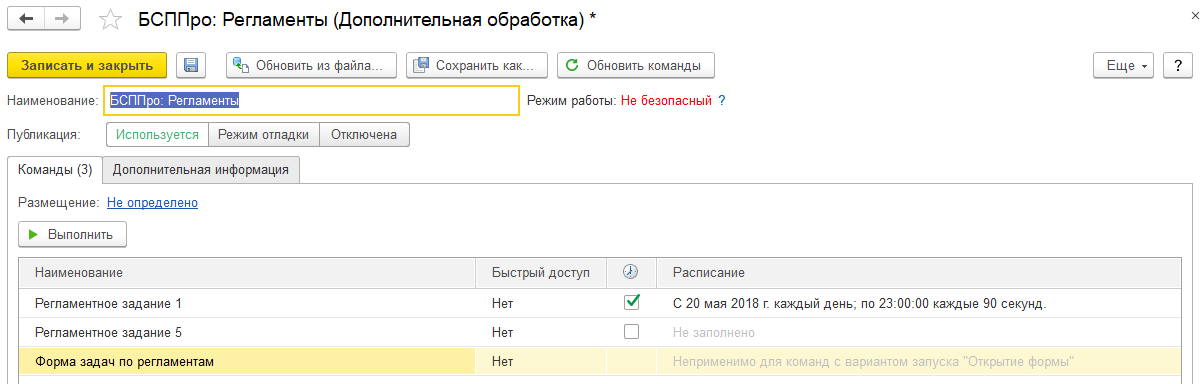Click the 'Сохранить как...' button

point(477,66)
